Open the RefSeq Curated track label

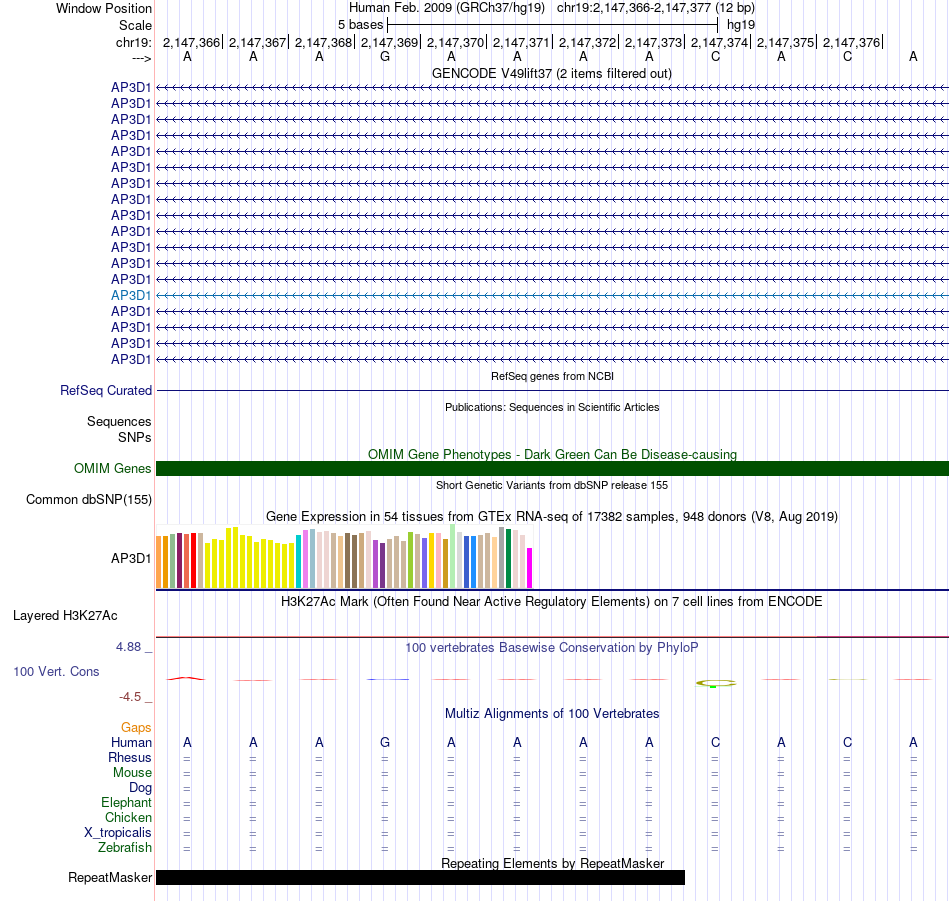[105, 390]
